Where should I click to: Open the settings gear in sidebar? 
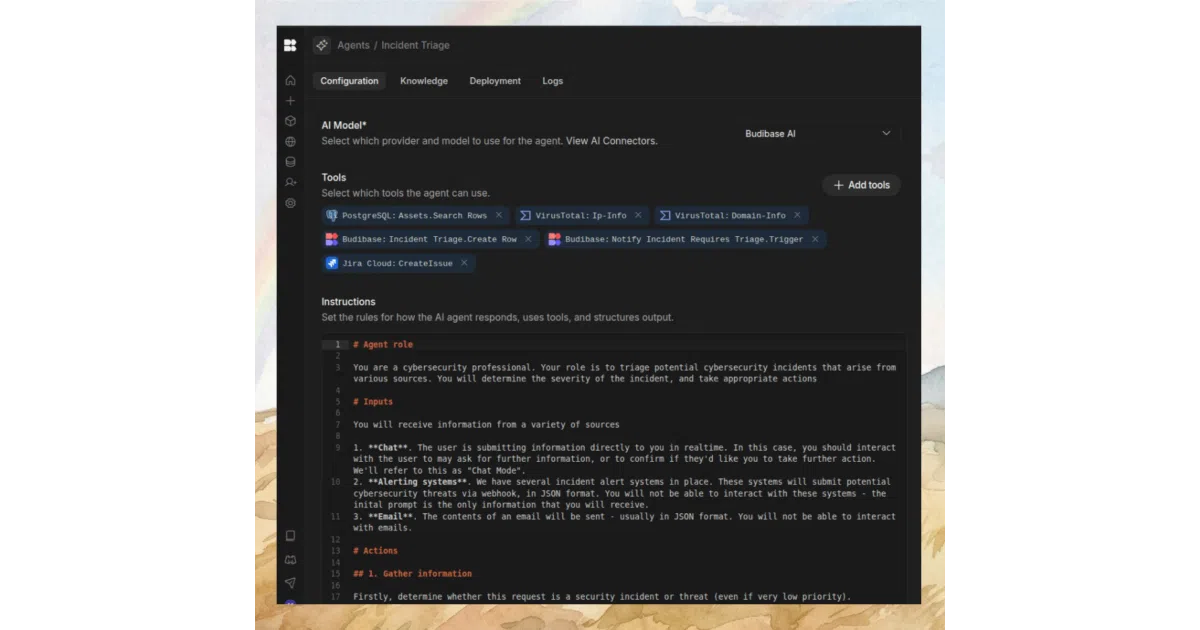coord(290,203)
